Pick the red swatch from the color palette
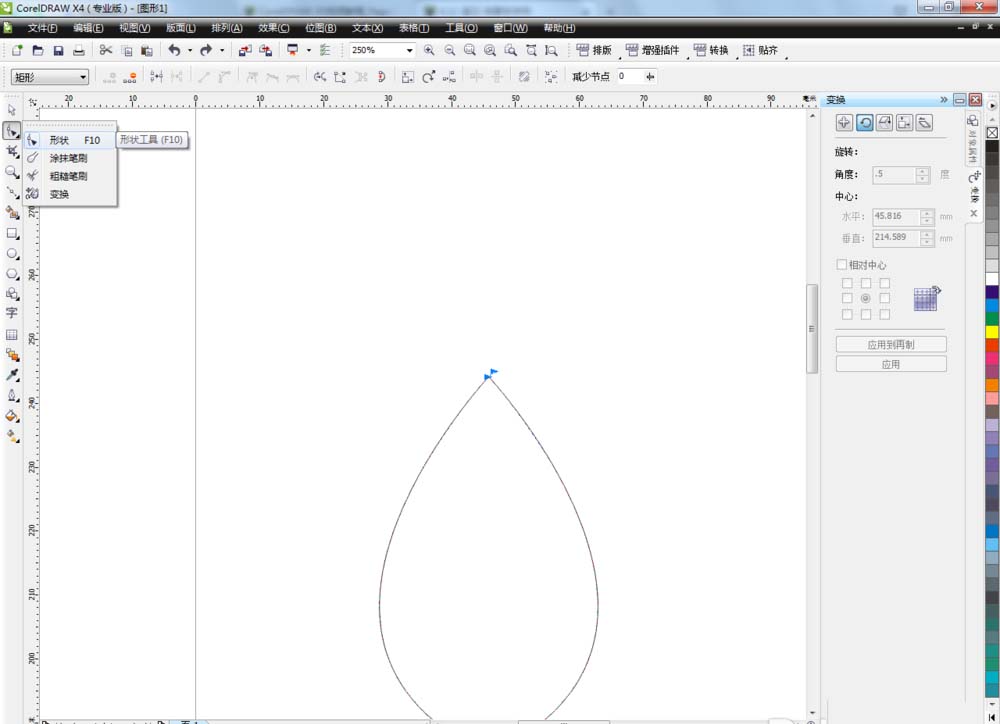 click(990, 344)
